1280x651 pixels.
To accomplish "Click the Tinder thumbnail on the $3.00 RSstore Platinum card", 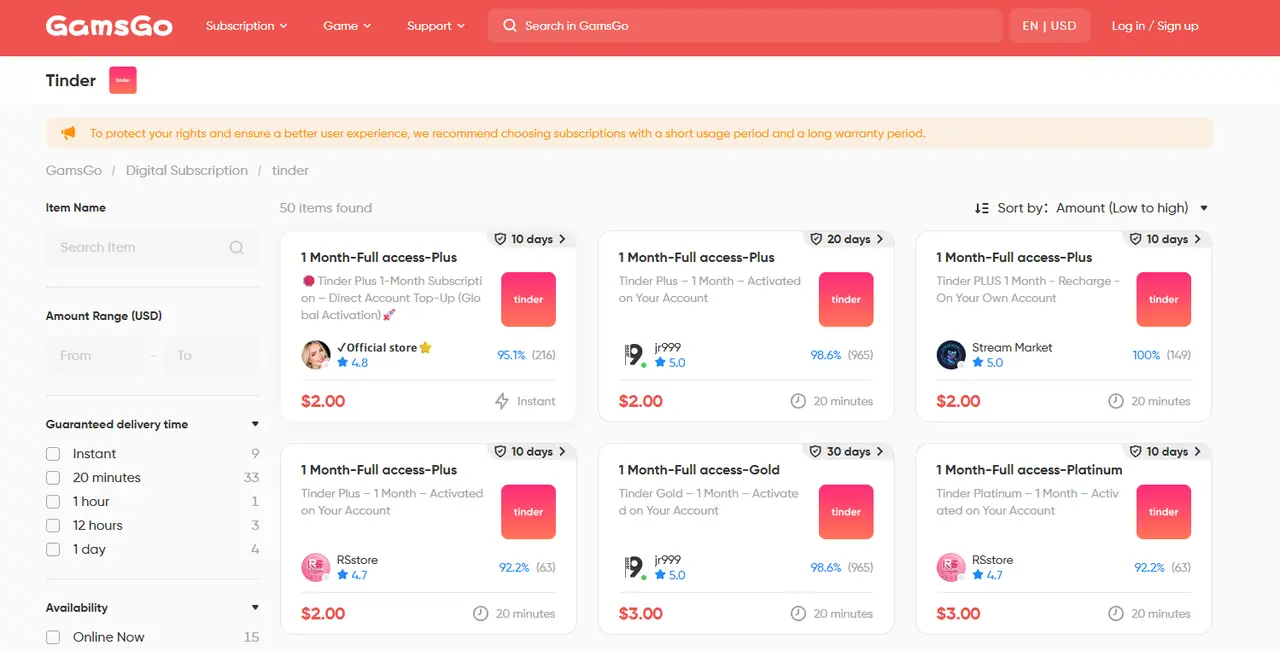I will coord(1163,511).
